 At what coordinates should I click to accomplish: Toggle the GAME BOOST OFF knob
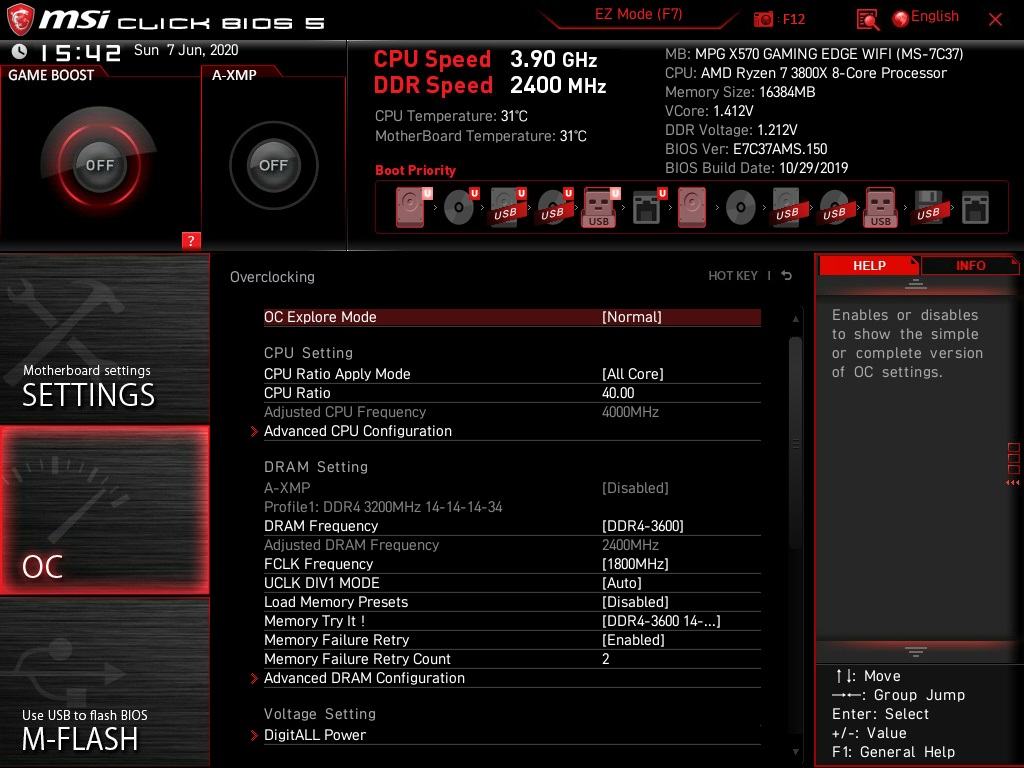pos(99,165)
